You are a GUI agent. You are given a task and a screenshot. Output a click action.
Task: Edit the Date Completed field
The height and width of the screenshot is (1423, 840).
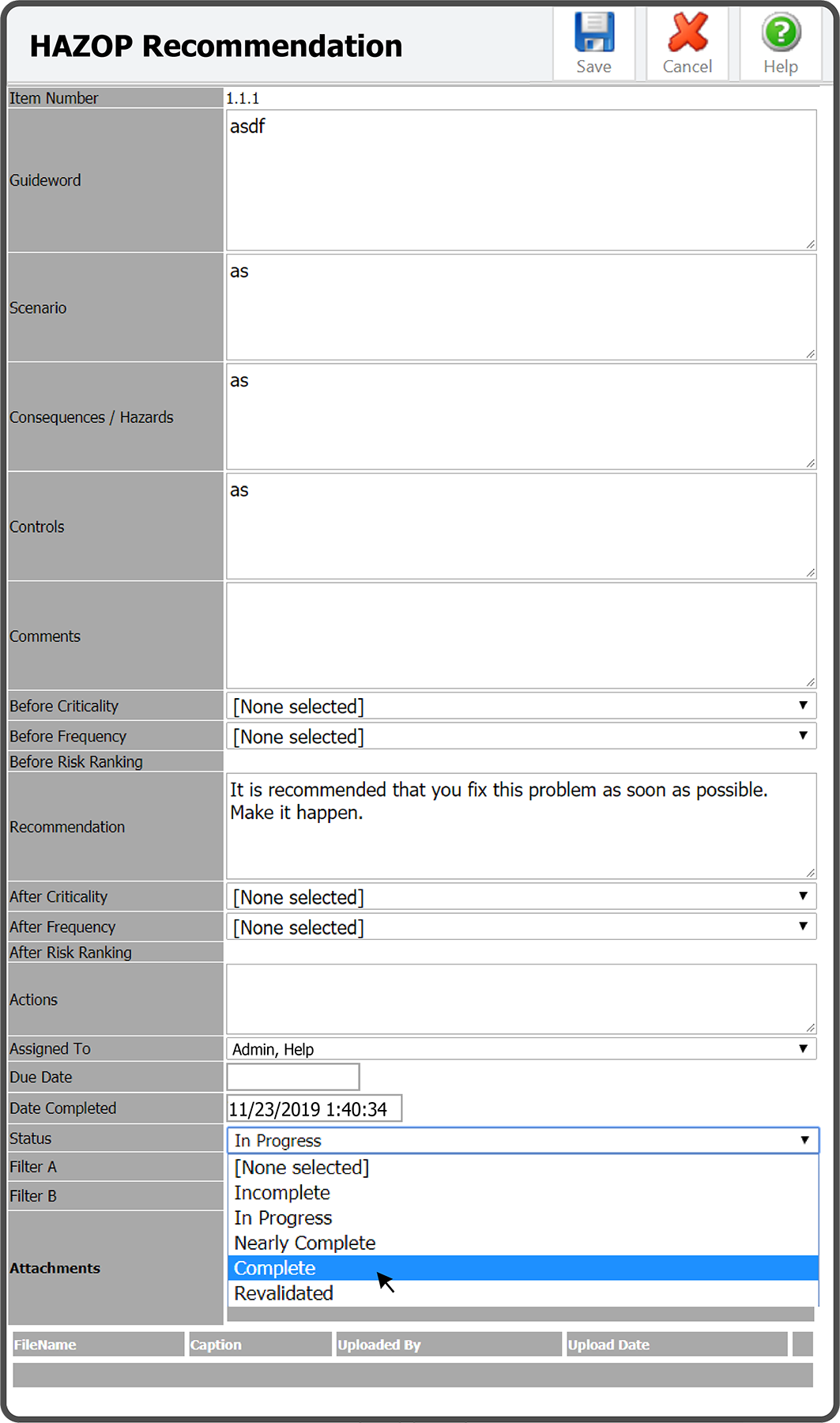tap(314, 1108)
